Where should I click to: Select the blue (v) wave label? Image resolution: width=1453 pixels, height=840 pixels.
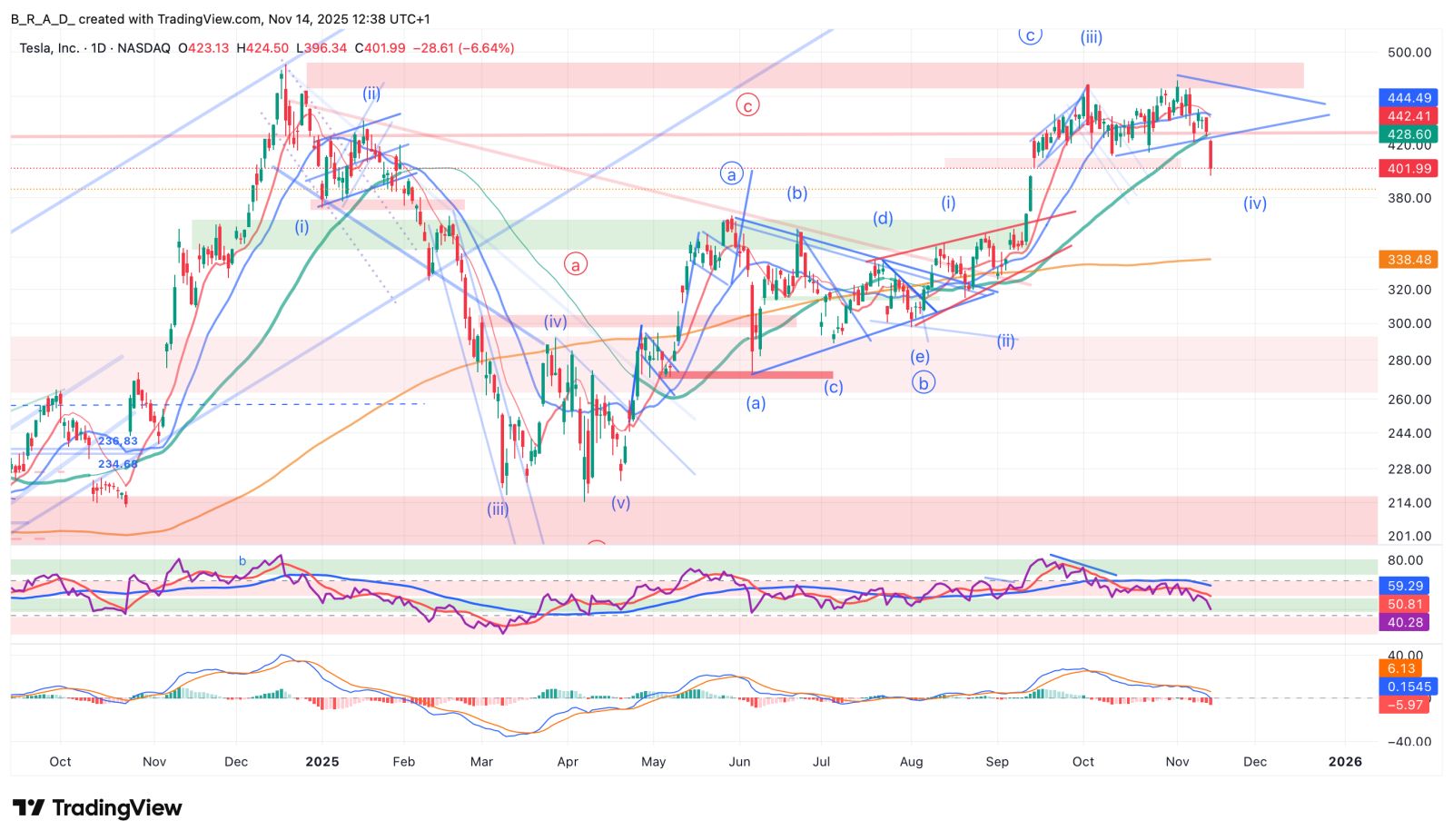click(620, 503)
